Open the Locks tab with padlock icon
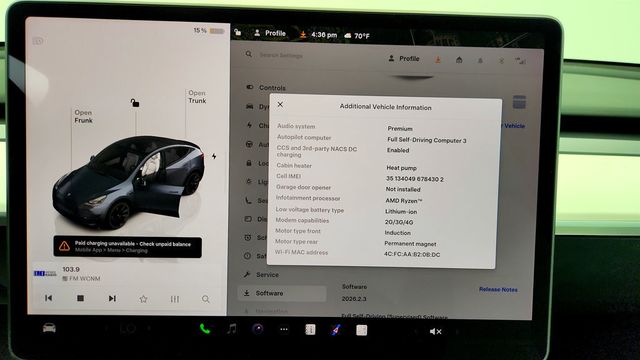This screenshot has width=640, height=360. (257, 163)
